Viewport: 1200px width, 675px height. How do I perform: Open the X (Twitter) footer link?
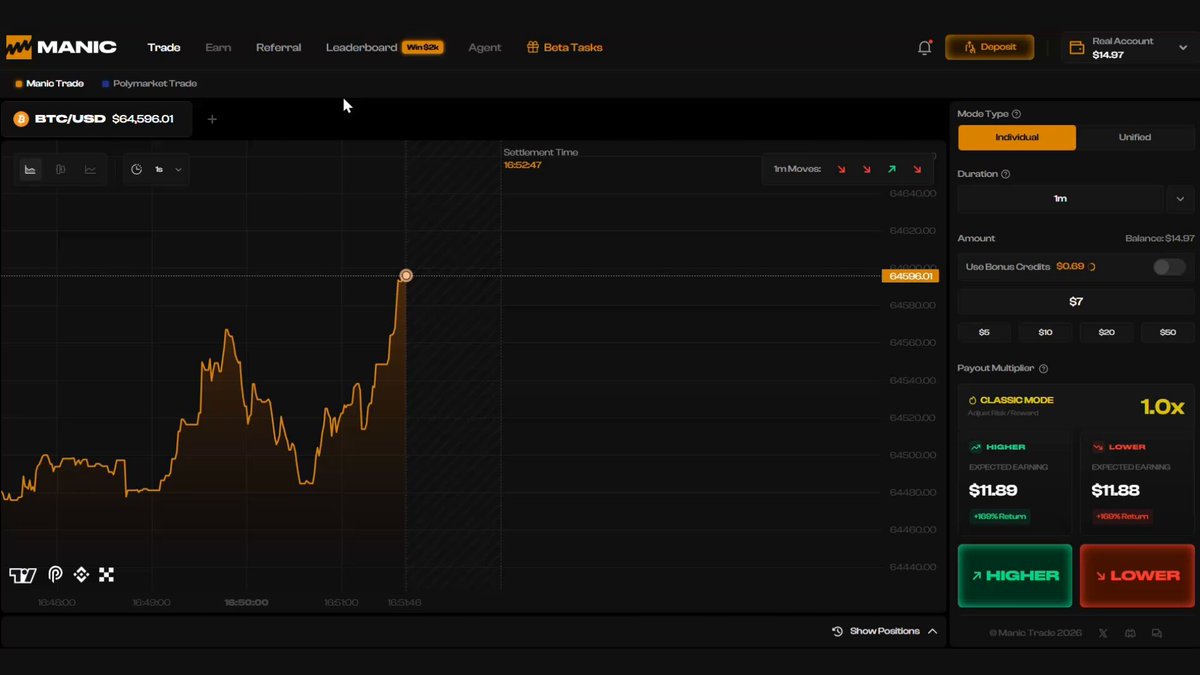[1103, 633]
